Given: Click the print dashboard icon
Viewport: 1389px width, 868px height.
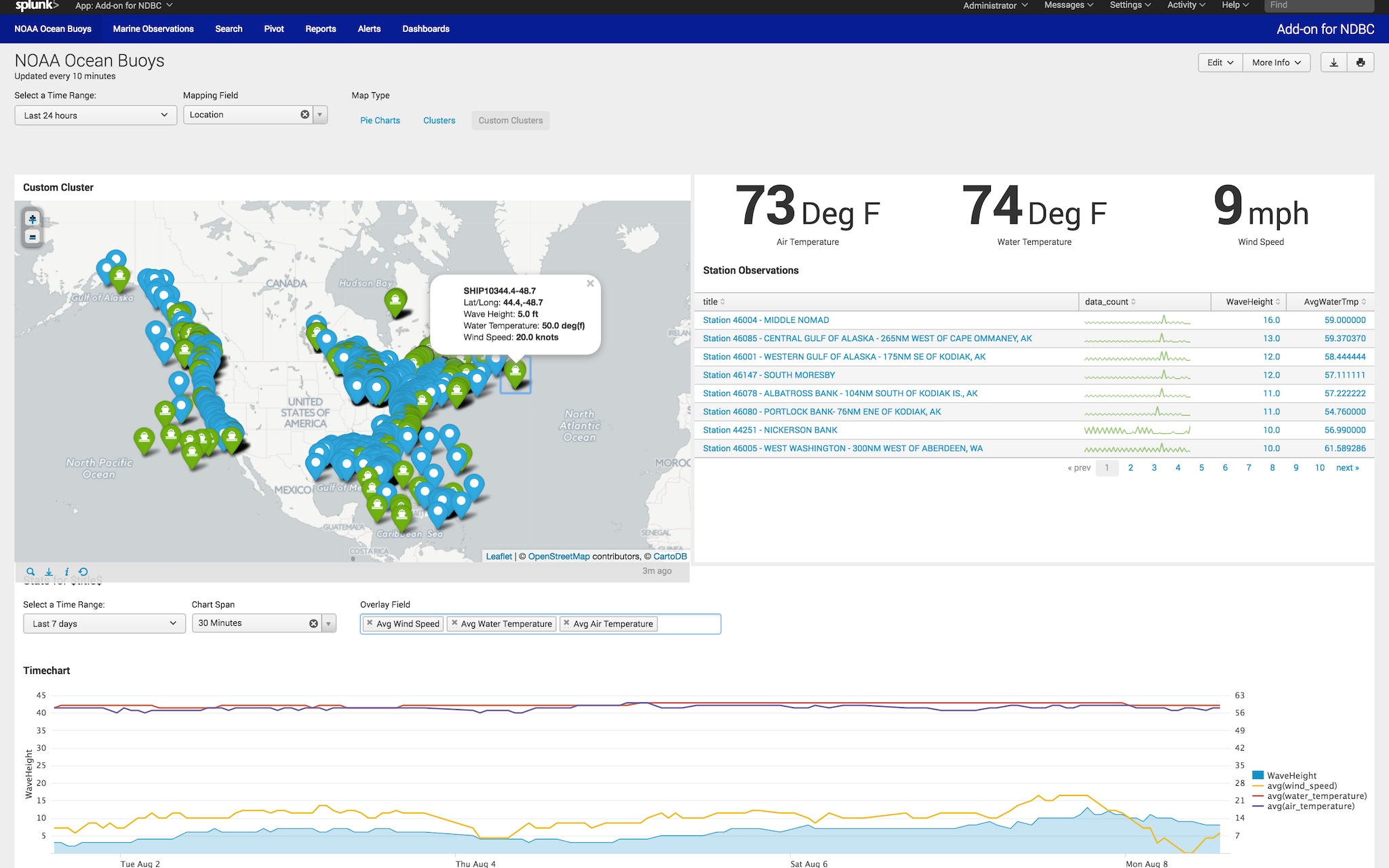Looking at the screenshot, I should (1361, 62).
